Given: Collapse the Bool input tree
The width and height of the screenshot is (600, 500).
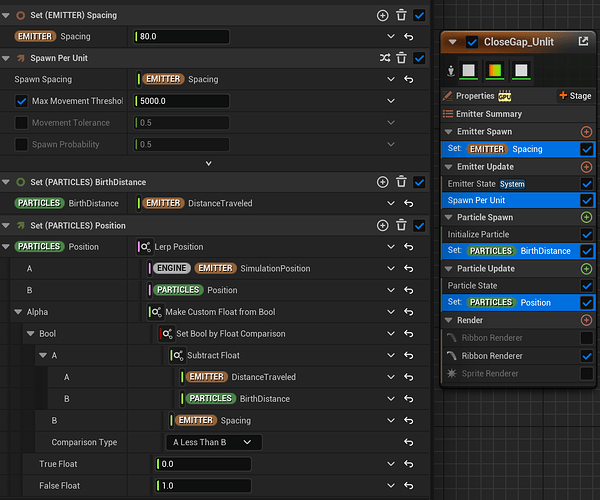Looking at the screenshot, I should (x=31, y=334).
